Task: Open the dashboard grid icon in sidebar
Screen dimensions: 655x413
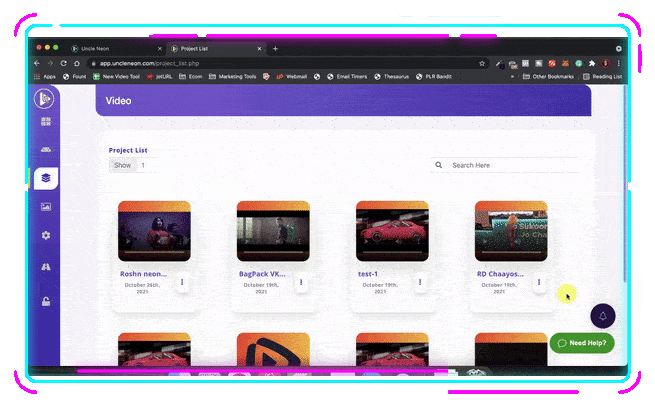Action: point(46,122)
